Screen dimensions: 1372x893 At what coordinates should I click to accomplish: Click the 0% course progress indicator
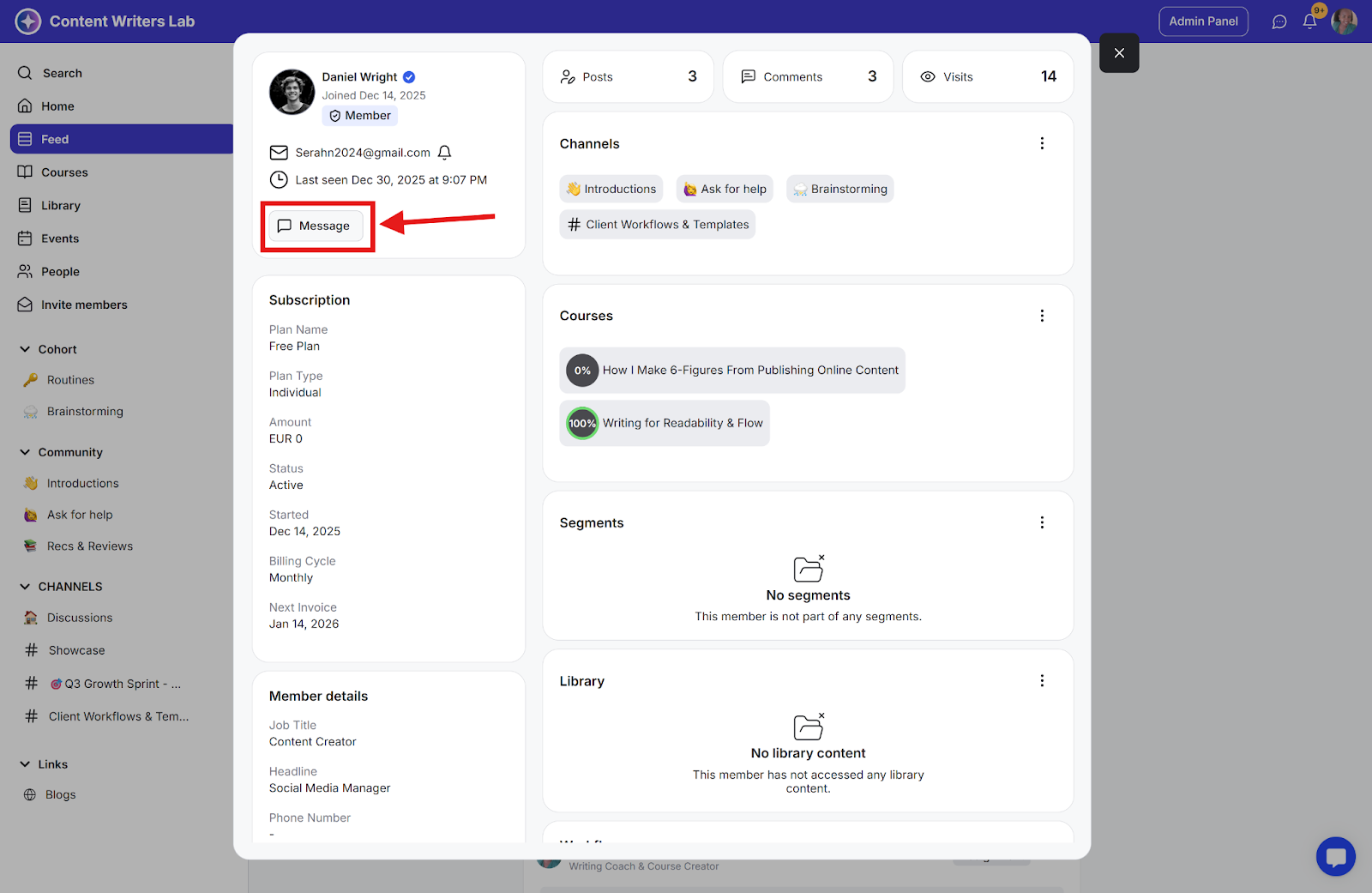pos(582,371)
